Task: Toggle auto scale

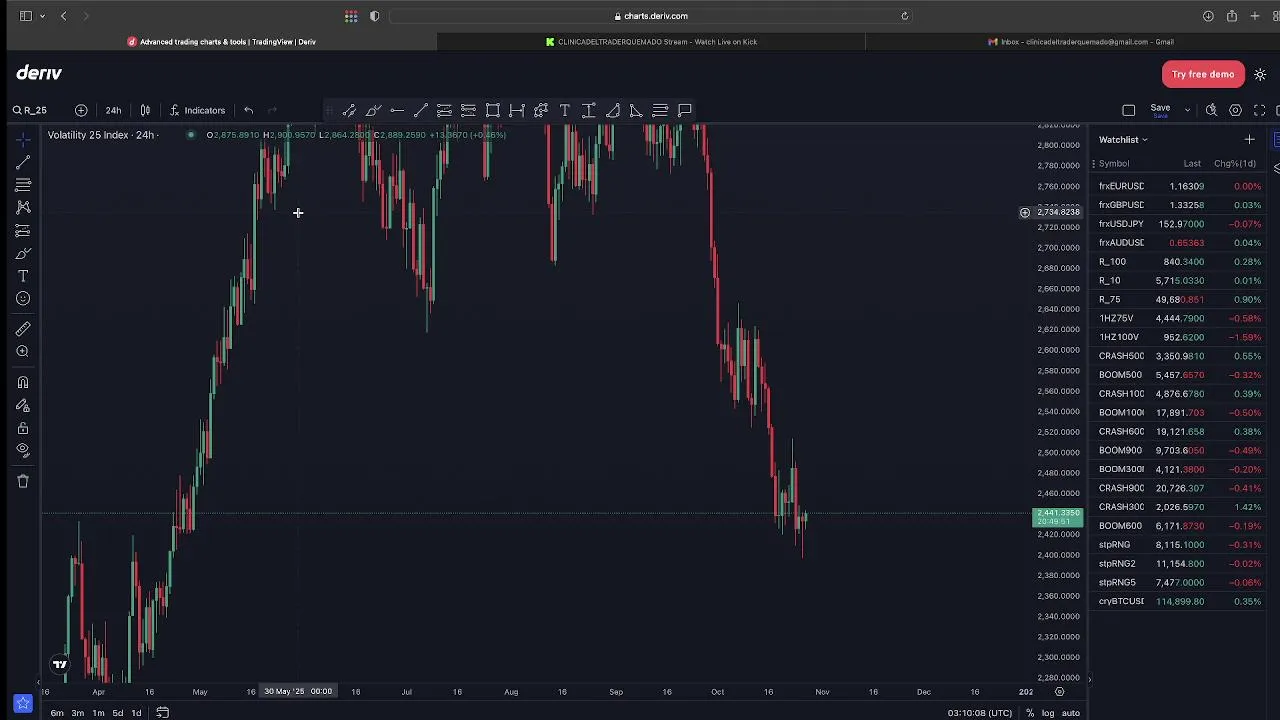Action: point(1070,713)
